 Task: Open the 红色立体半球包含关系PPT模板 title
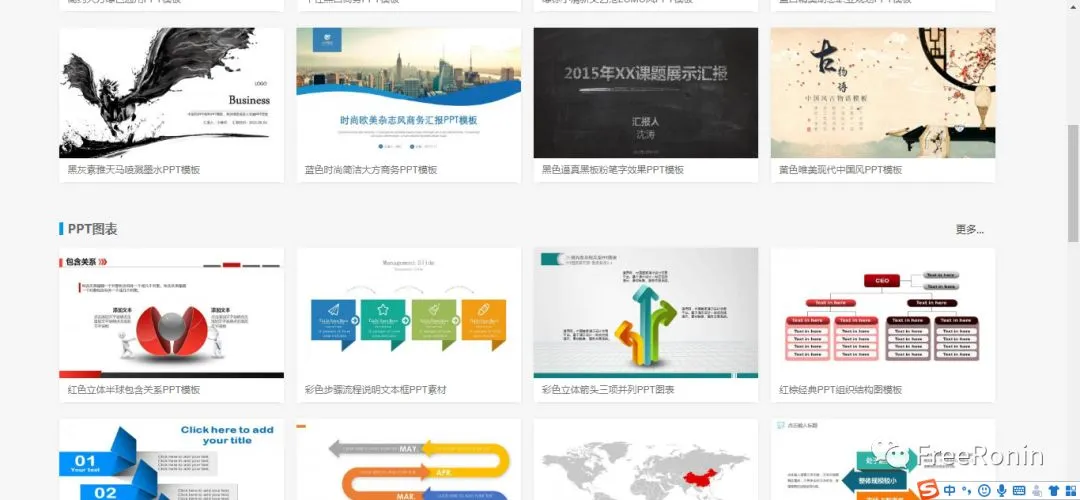(x=134, y=390)
